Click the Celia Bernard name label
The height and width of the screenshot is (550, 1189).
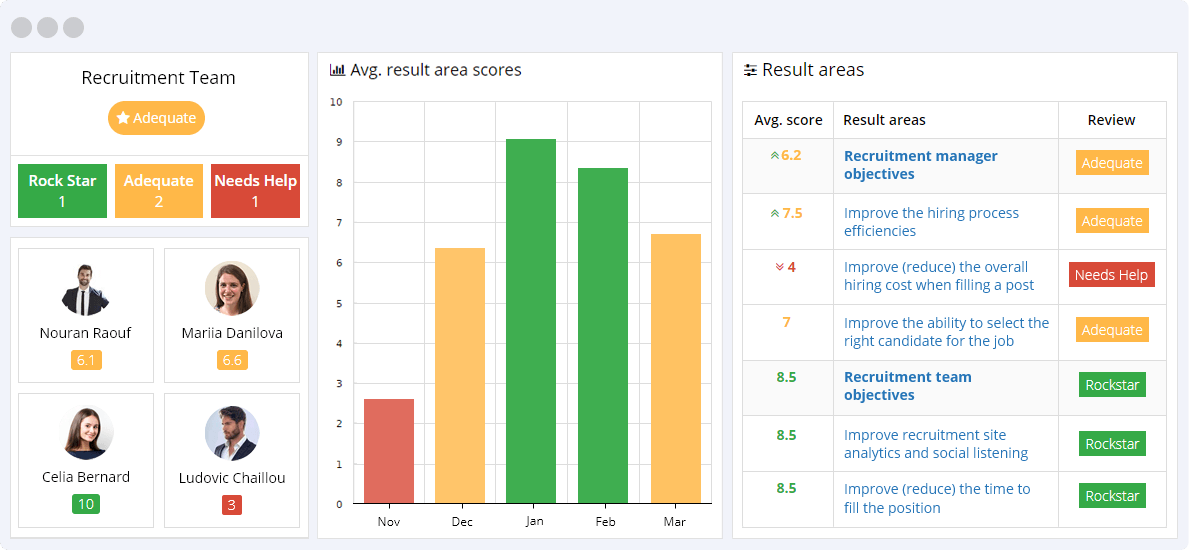click(86, 477)
